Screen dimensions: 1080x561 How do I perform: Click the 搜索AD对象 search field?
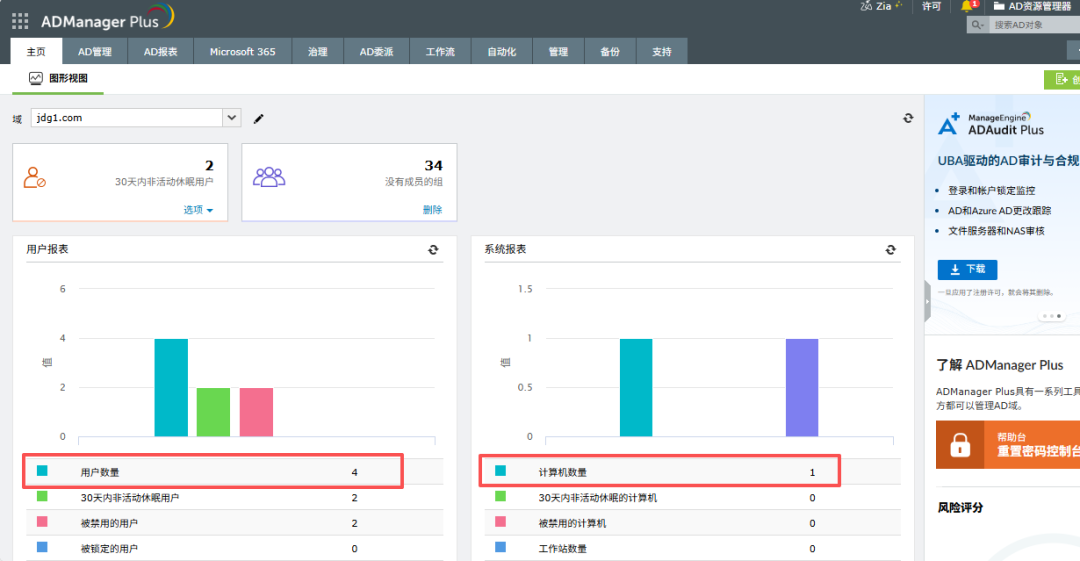pos(1035,25)
